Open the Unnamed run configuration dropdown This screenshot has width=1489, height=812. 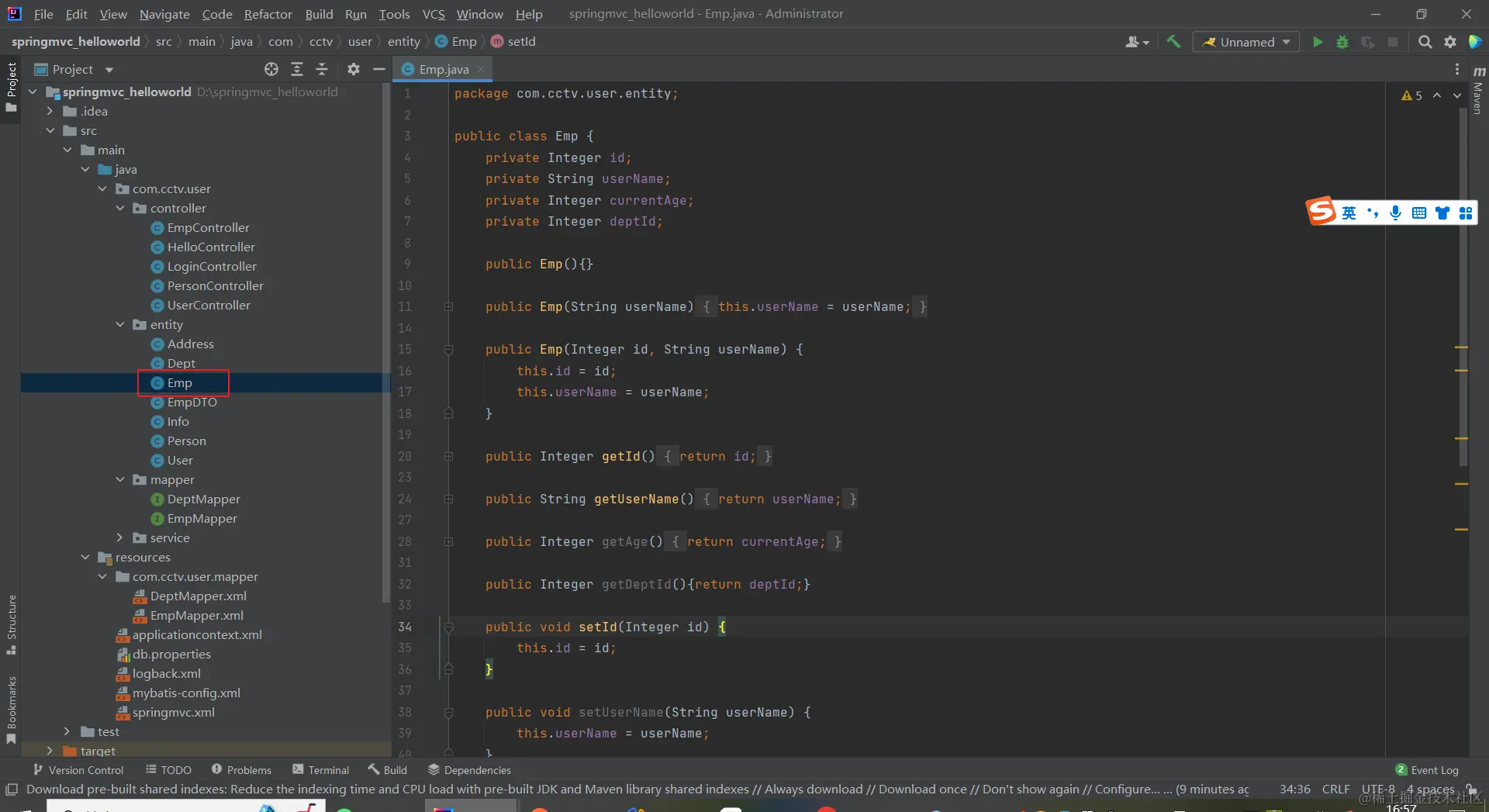coord(1246,42)
